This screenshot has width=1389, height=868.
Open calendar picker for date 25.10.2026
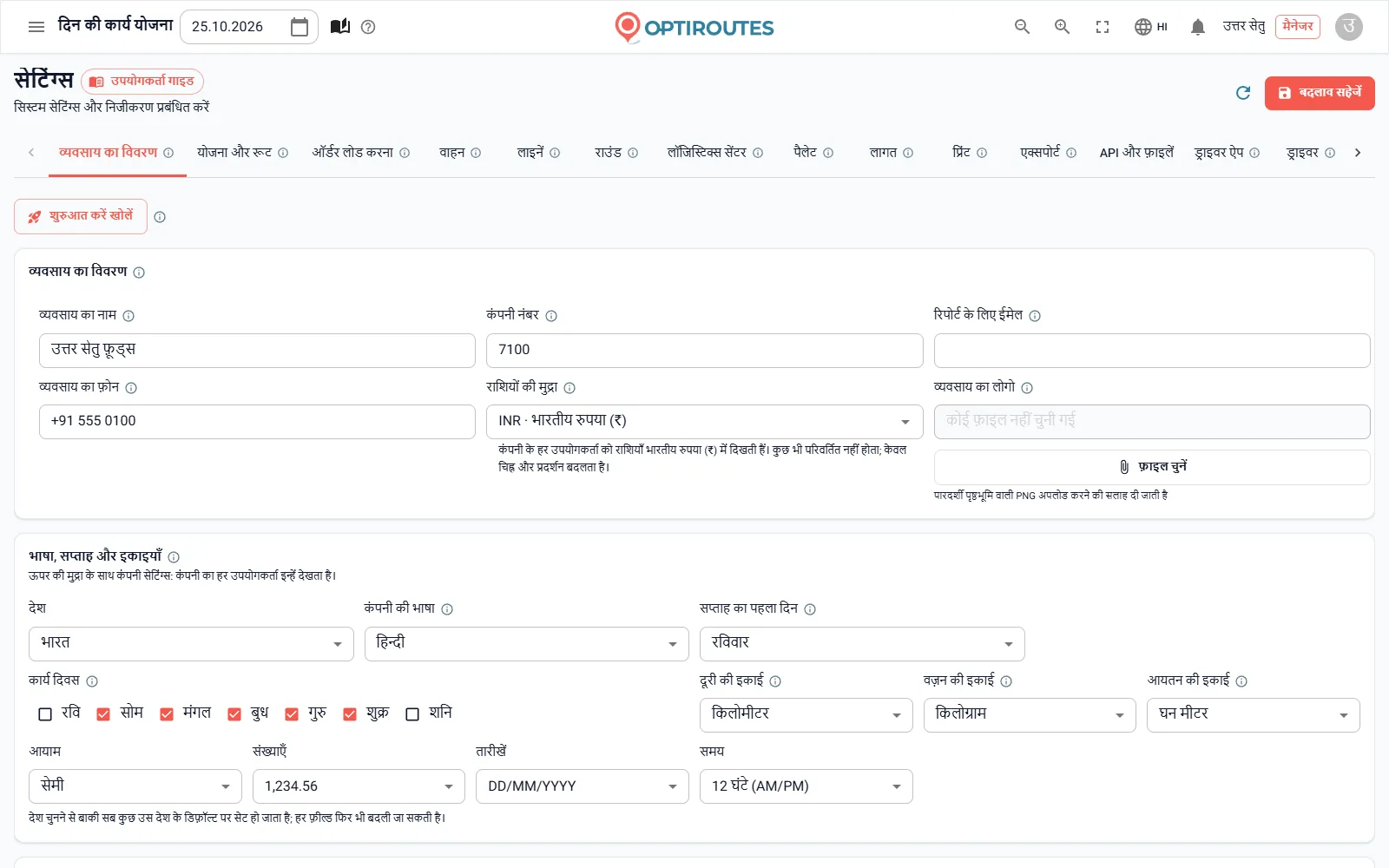pos(300,27)
